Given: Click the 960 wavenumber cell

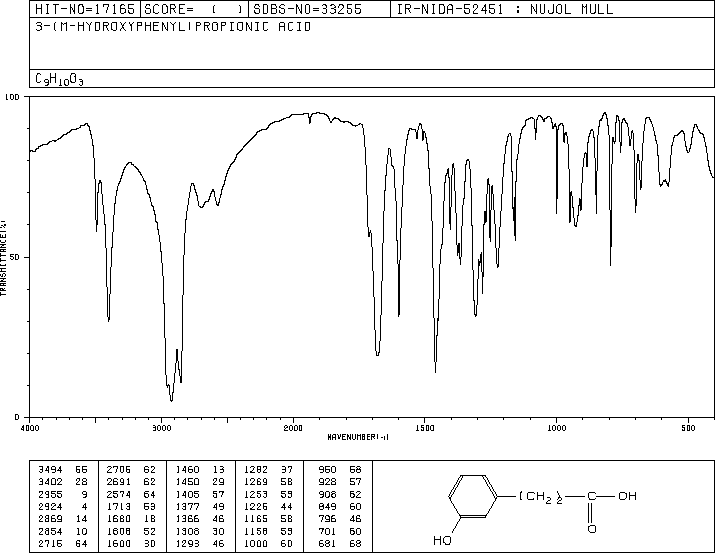Looking at the screenshot, I should [x=327, y=470].
